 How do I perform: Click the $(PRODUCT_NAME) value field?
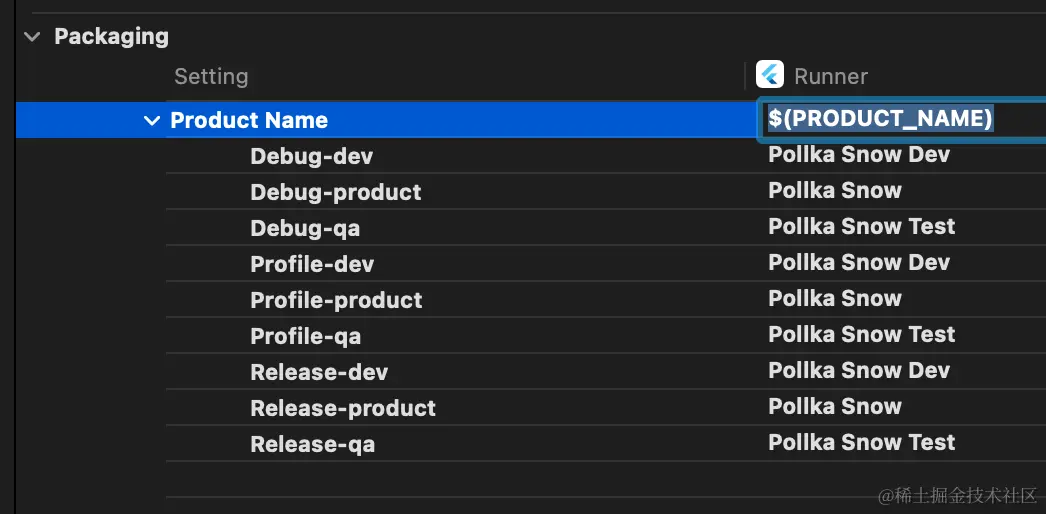(x=880, y=119)
